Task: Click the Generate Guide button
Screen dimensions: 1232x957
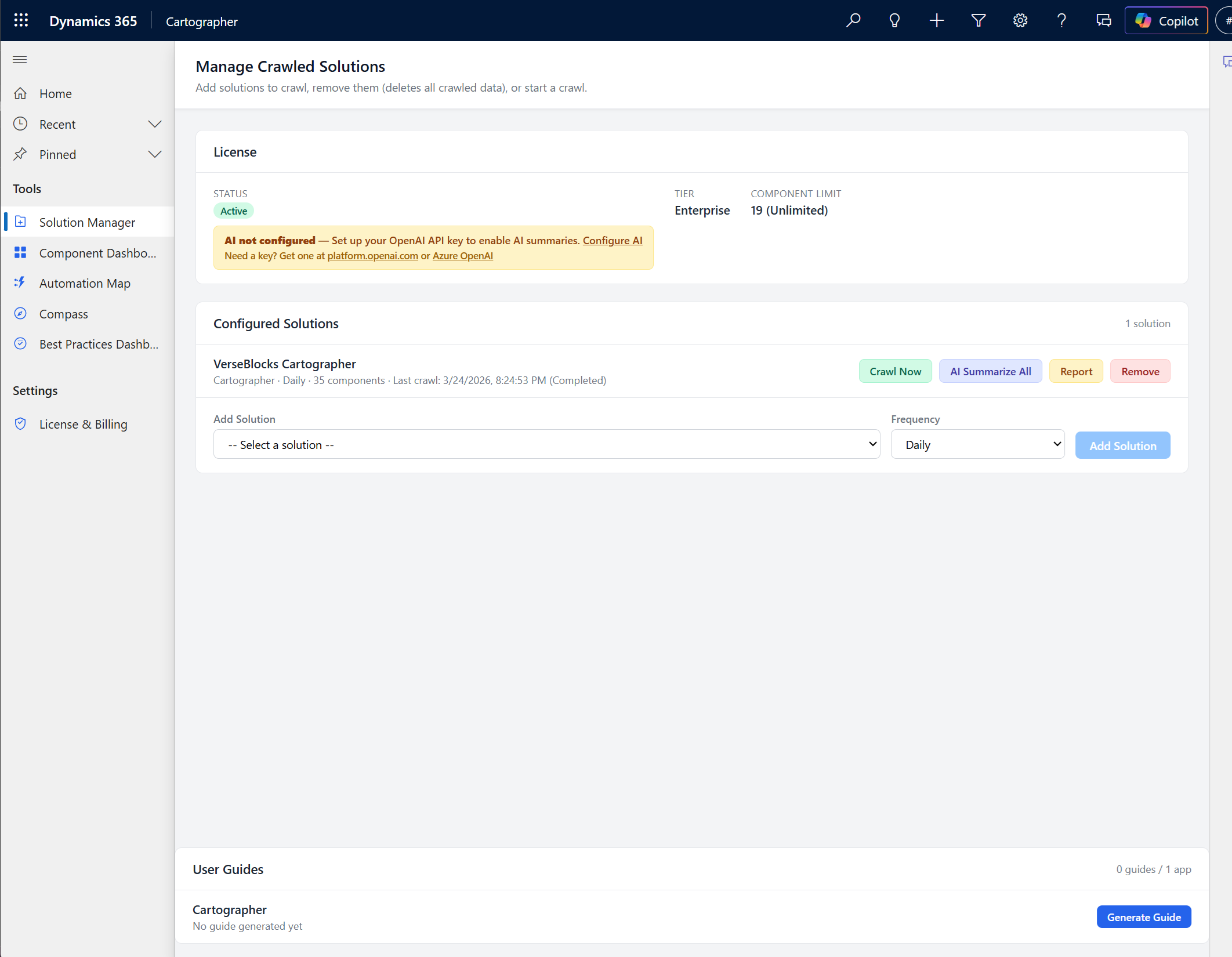Action: pyautogui.click(x=1143, y=917)
